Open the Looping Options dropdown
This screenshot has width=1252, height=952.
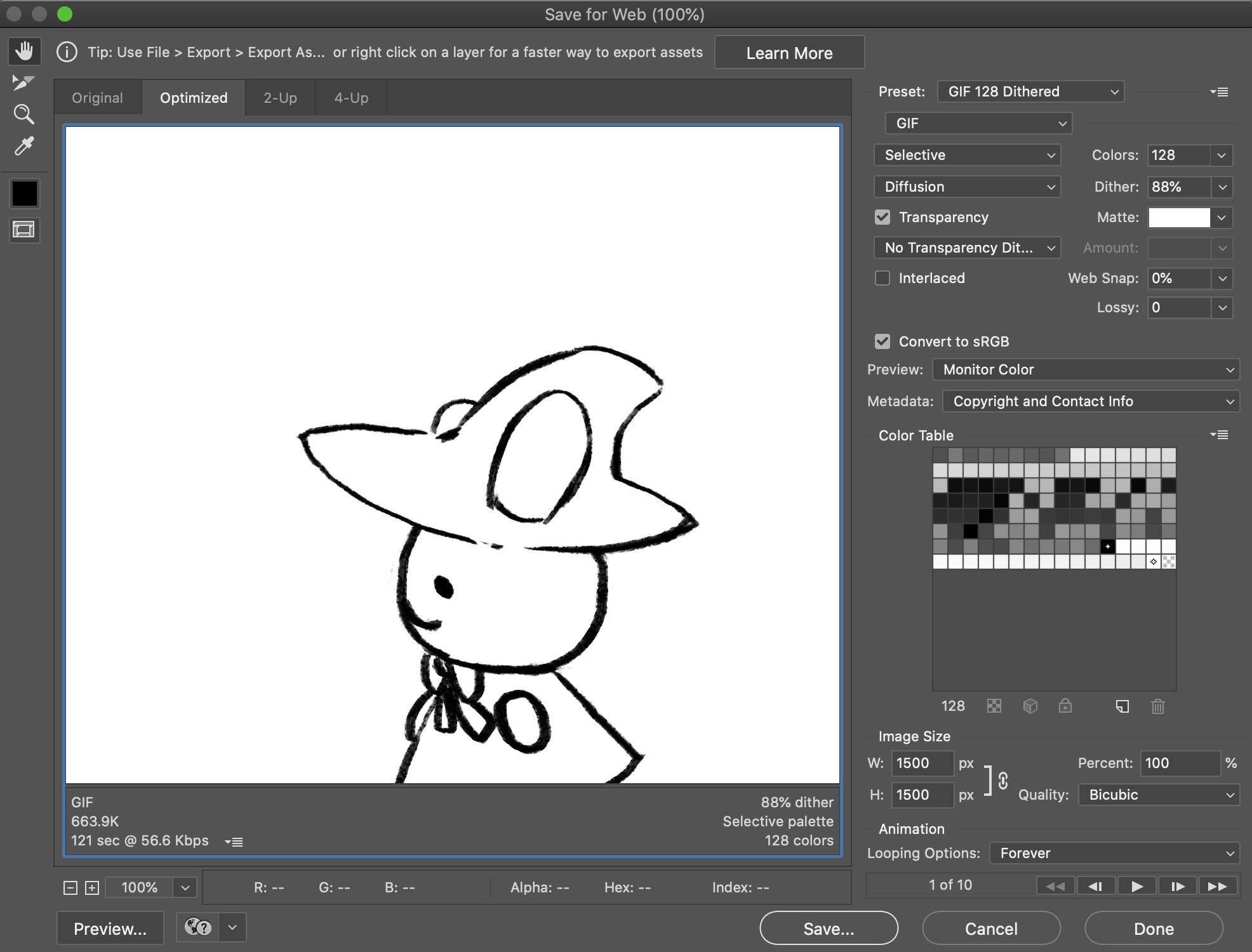(1112, 853)
